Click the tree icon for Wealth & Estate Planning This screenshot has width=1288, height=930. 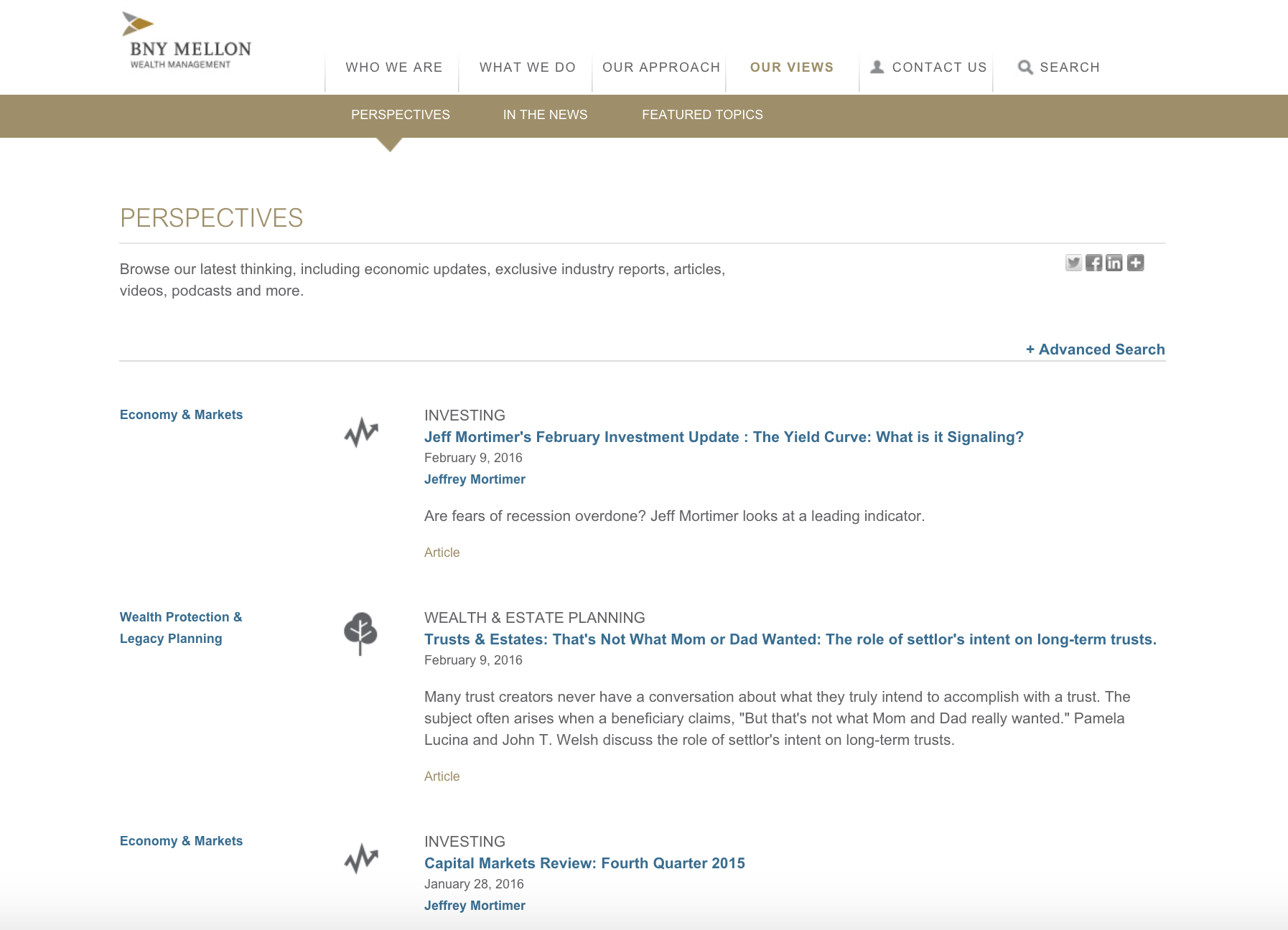point(360,633)
